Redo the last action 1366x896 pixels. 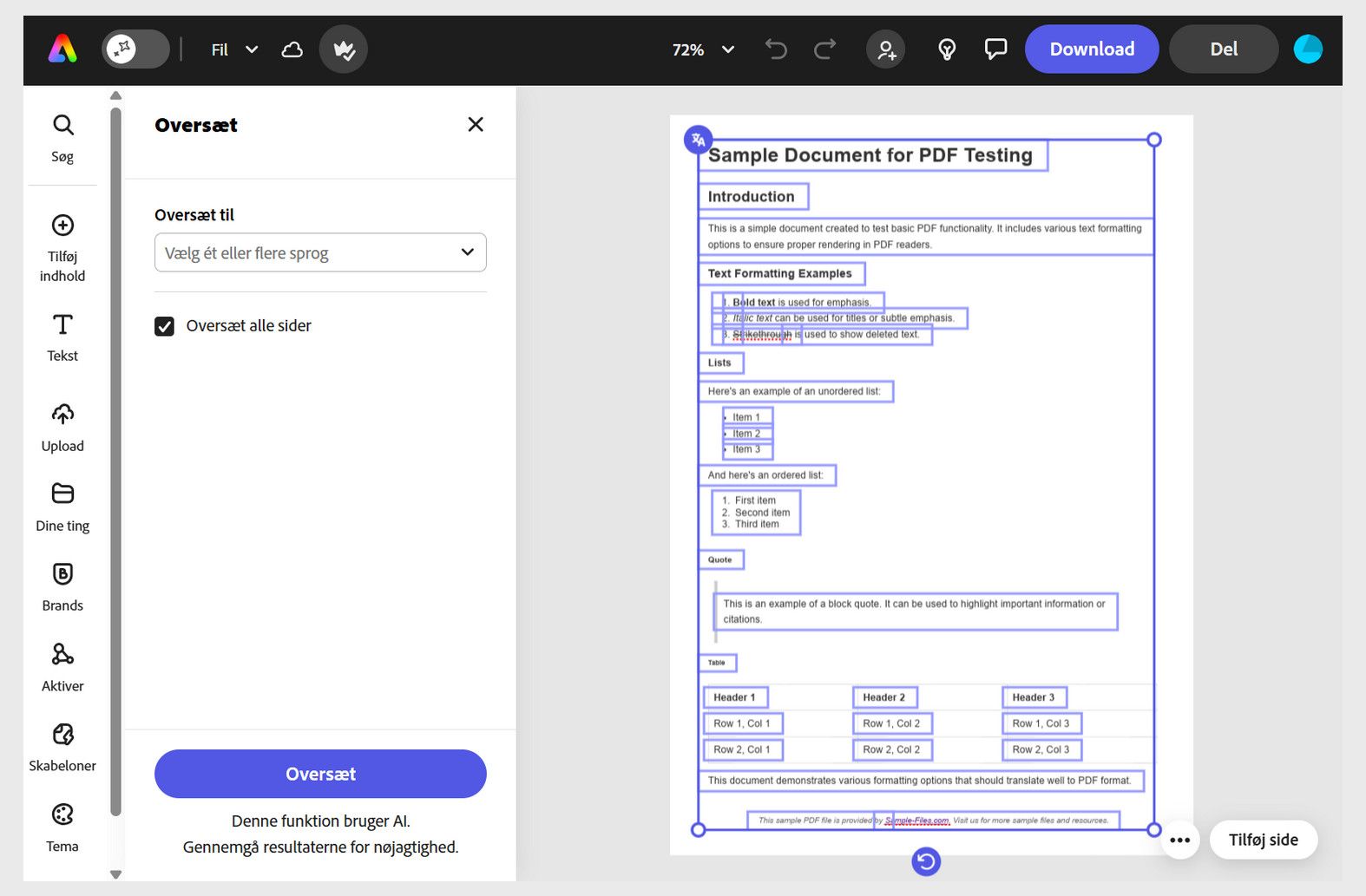(824, 49)
